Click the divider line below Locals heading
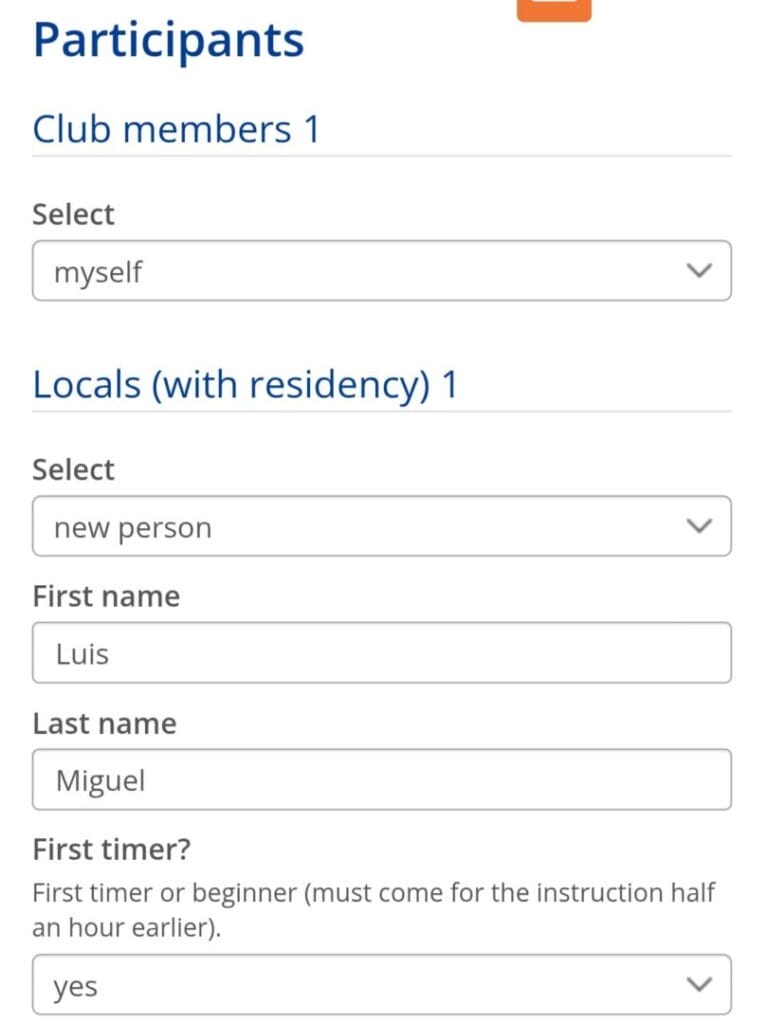This screenshot has width=768, height=1024. point(381,411)
